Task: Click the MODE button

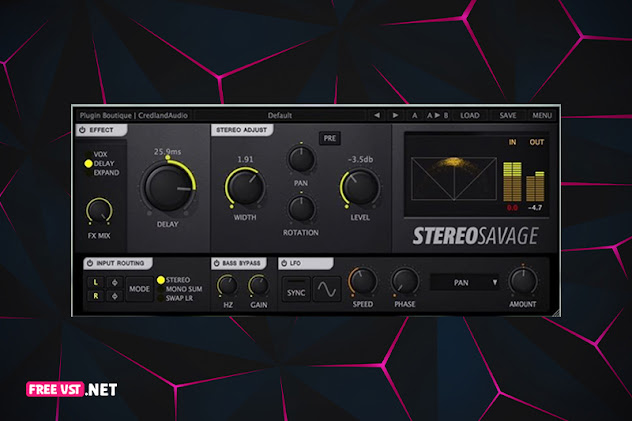Action: coord(139,289)
